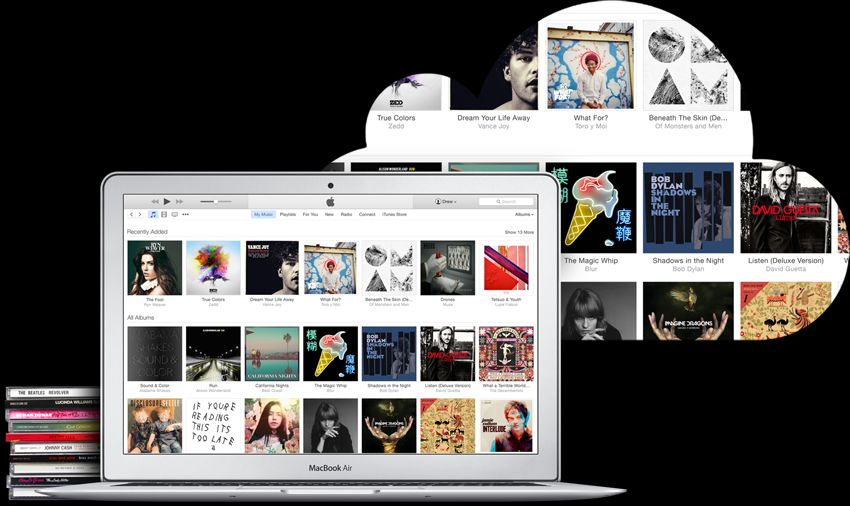Open the three-dot More media menu
Screen dimensions: 850x506
click(x=185, y=215)
